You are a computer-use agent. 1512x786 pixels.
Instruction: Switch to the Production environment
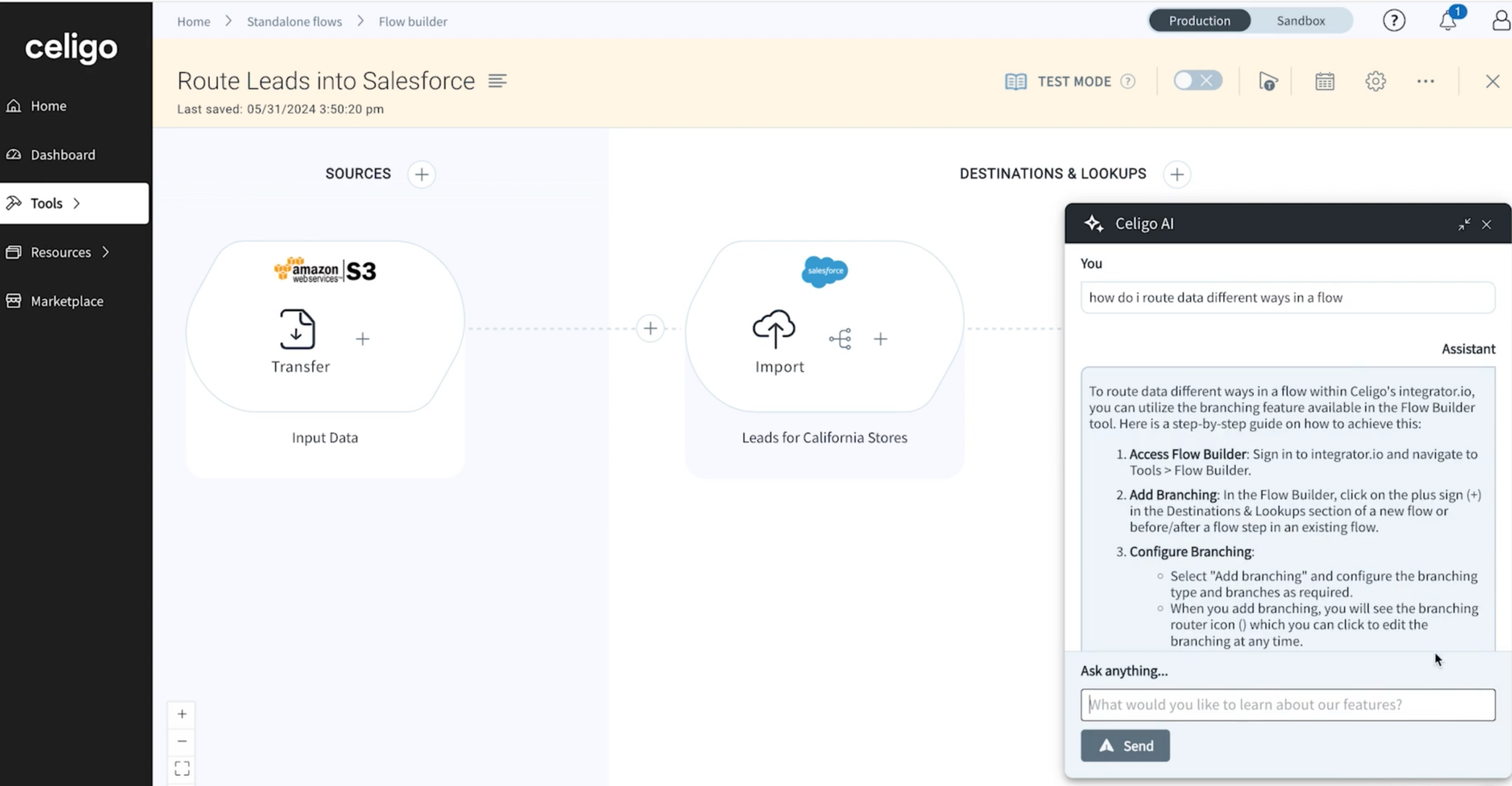[x=1199, y=20]
